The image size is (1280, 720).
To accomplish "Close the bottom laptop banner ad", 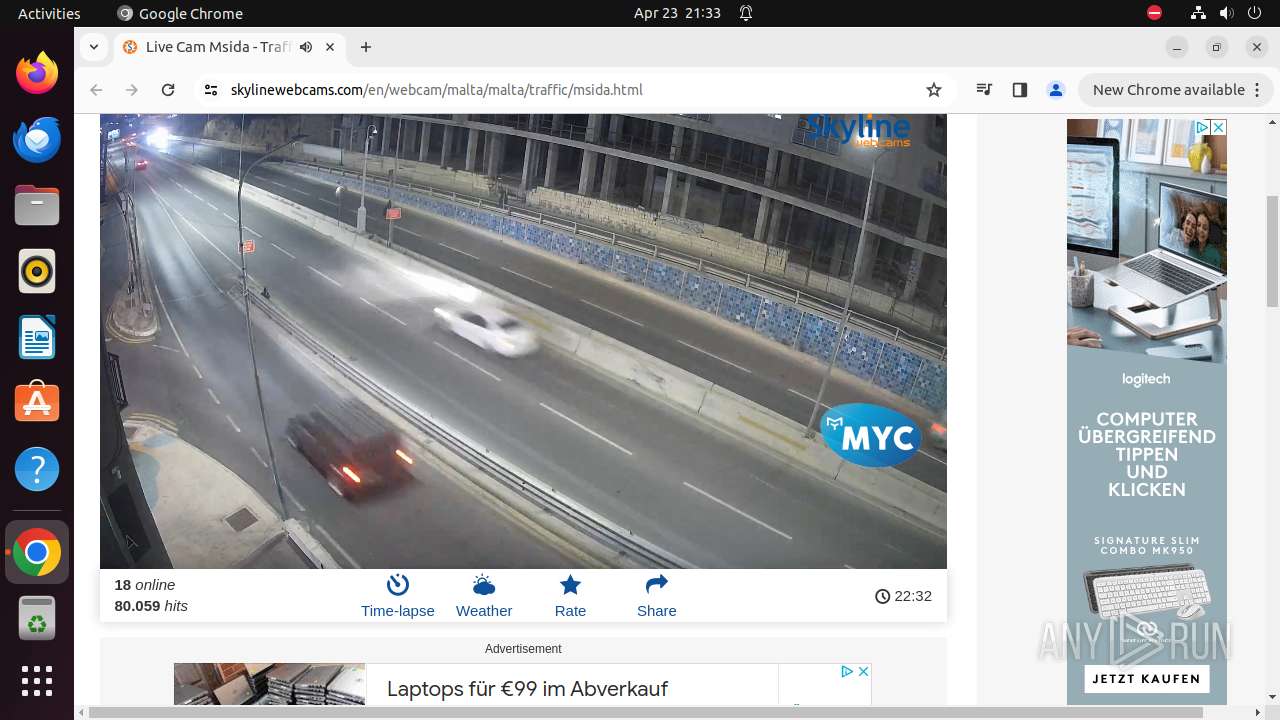I will pos(863,671).
